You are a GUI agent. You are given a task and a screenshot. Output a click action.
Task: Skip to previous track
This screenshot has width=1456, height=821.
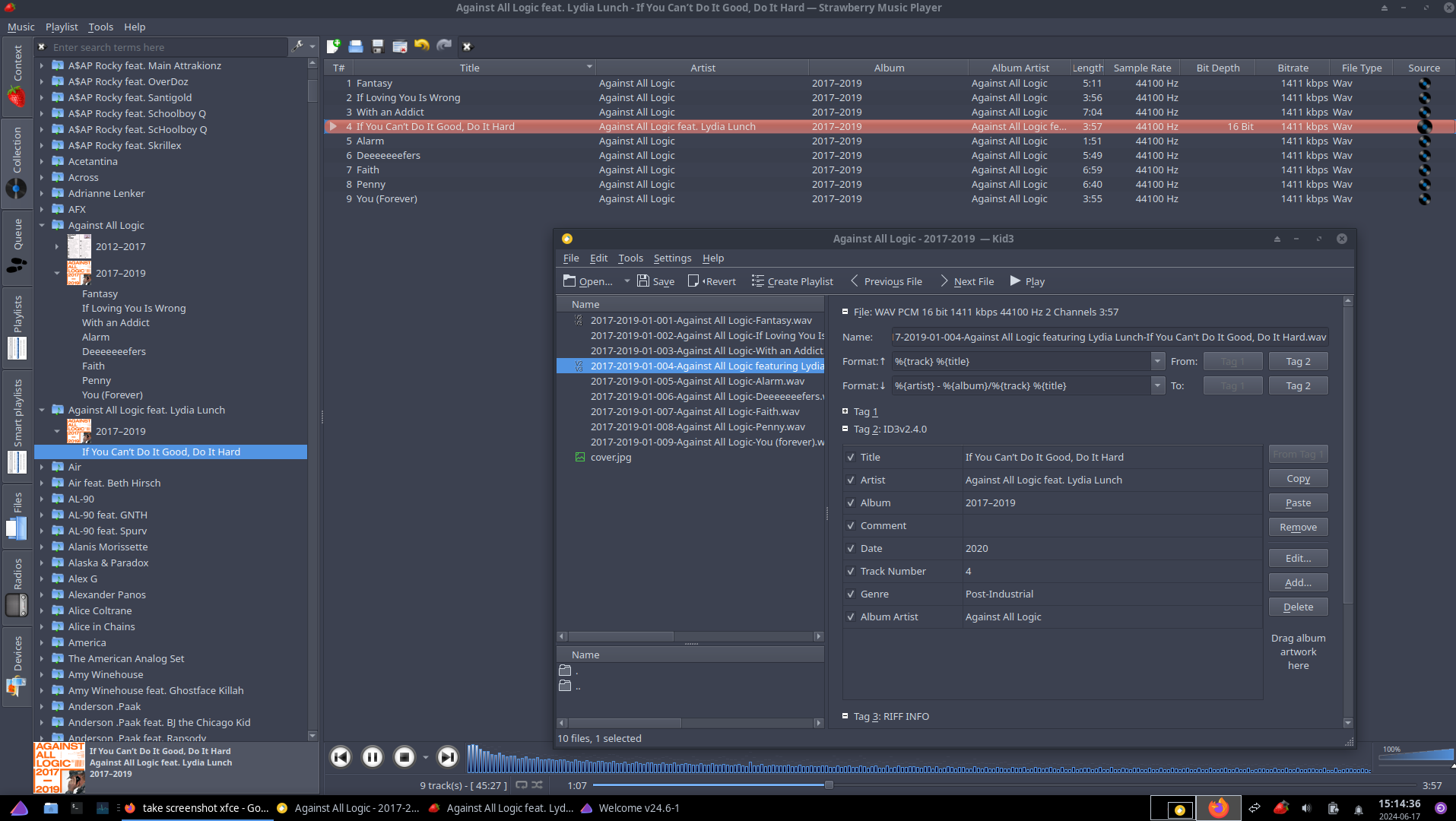pos(341,756)
